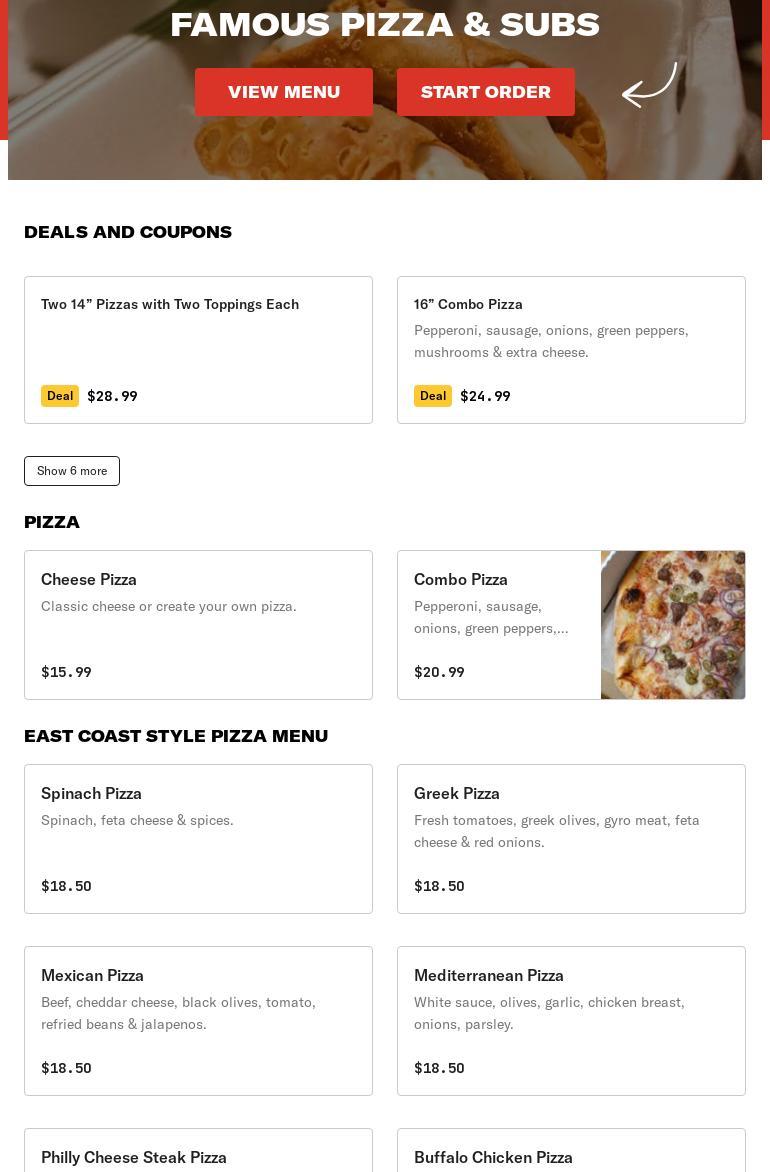This screenshot has height=1172, width=770.
Task: Pick the Greek Pizza menu item
Action: [x=571, y=839]
